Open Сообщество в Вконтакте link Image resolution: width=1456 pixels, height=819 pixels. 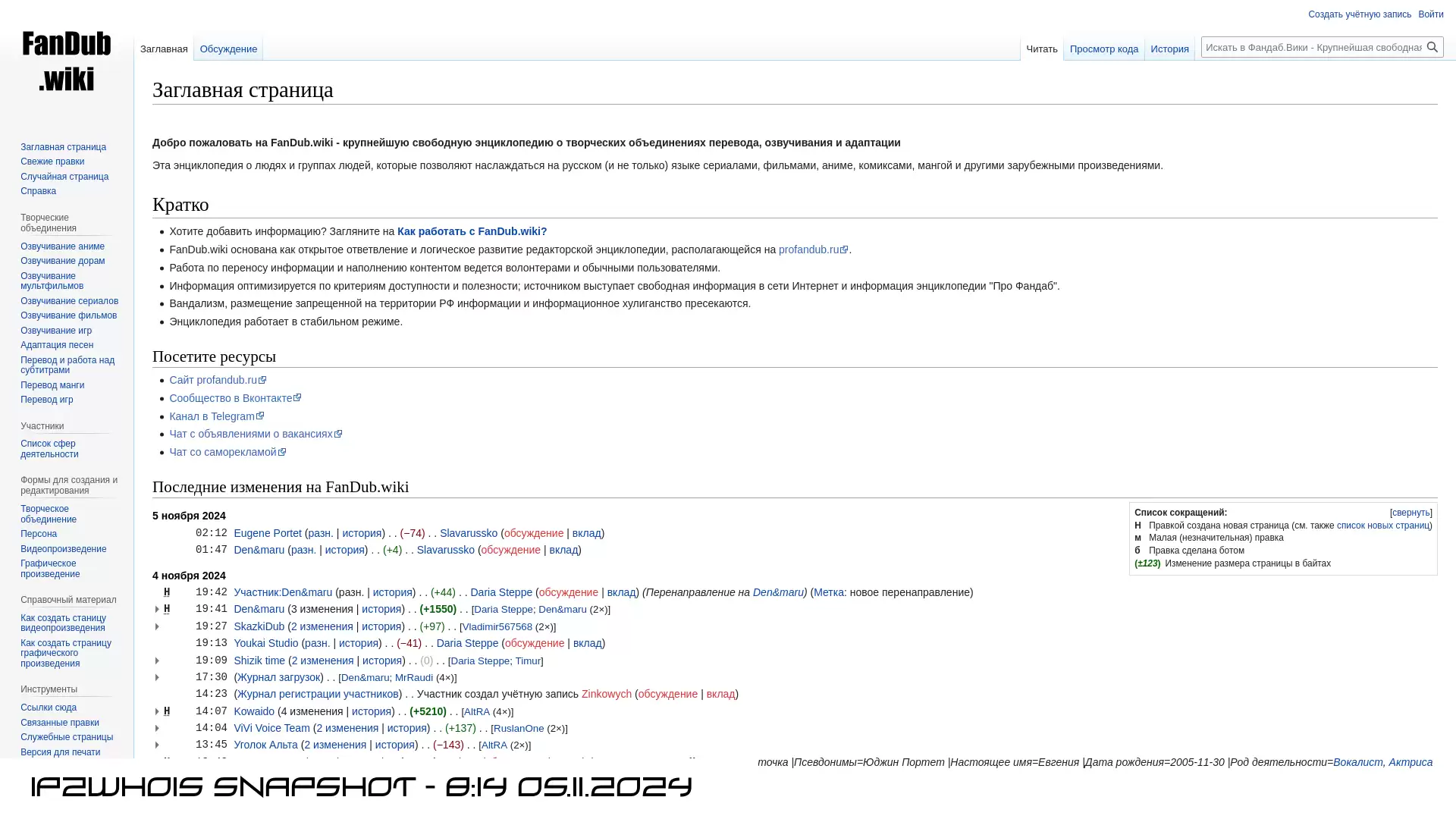[x=235, y=398]
